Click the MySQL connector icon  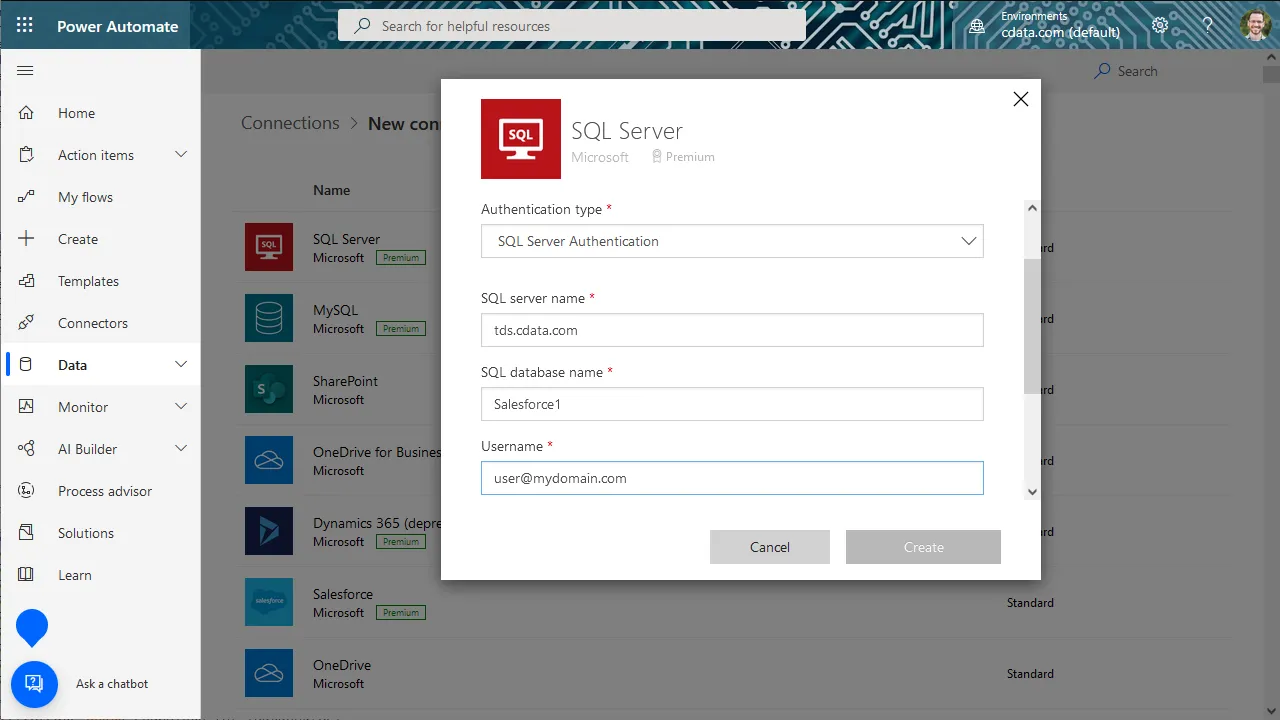[269, 318]
